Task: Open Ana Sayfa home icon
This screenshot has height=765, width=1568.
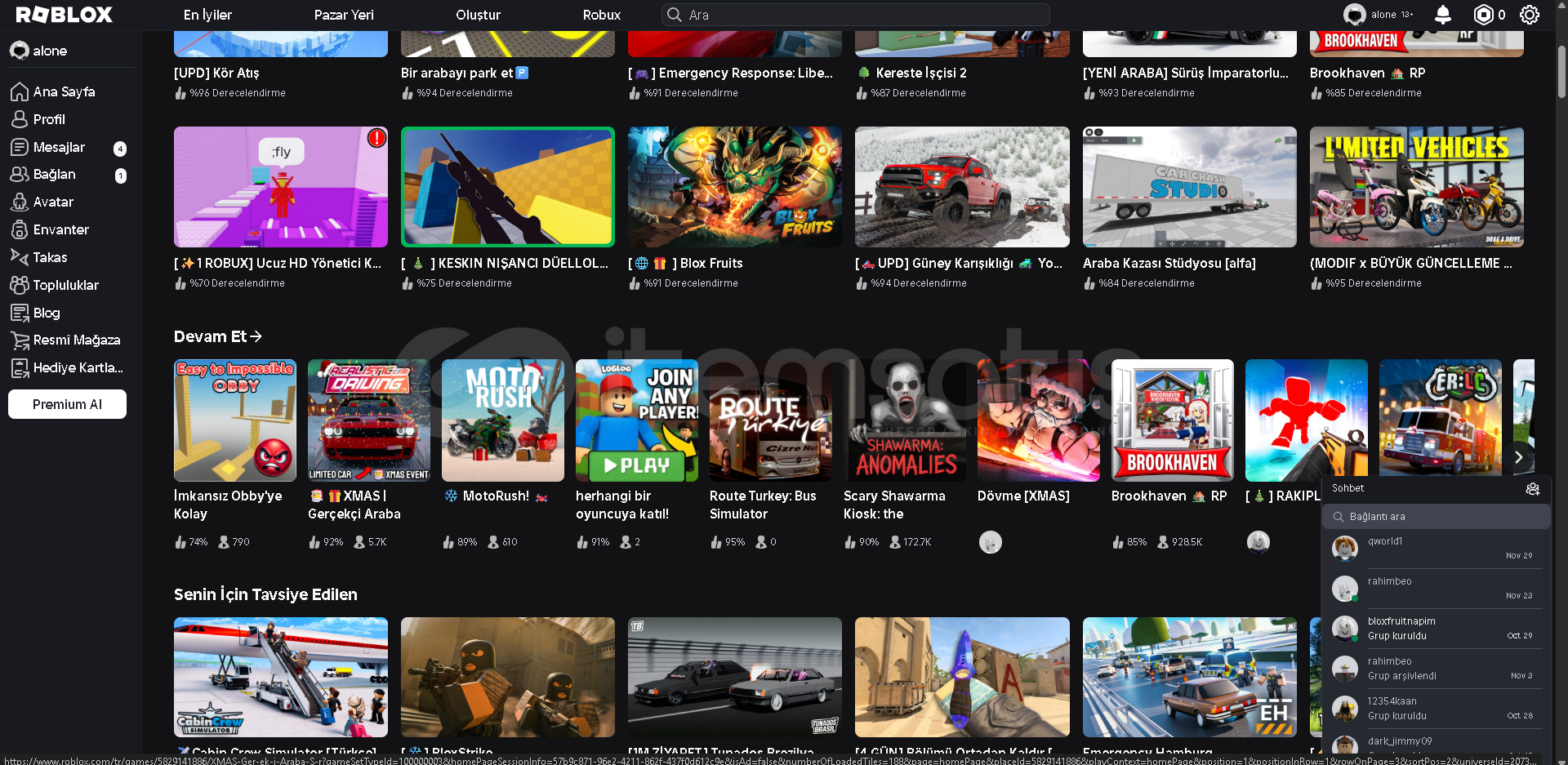Action: (20, 92)
